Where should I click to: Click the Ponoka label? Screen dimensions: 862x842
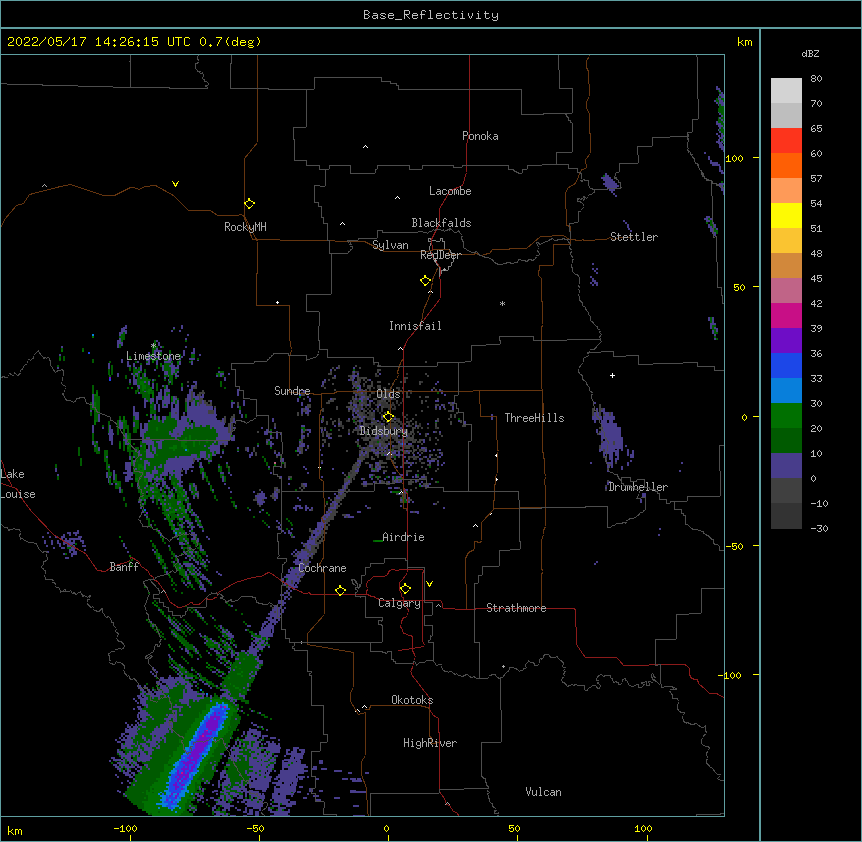(x=480, y=136)
